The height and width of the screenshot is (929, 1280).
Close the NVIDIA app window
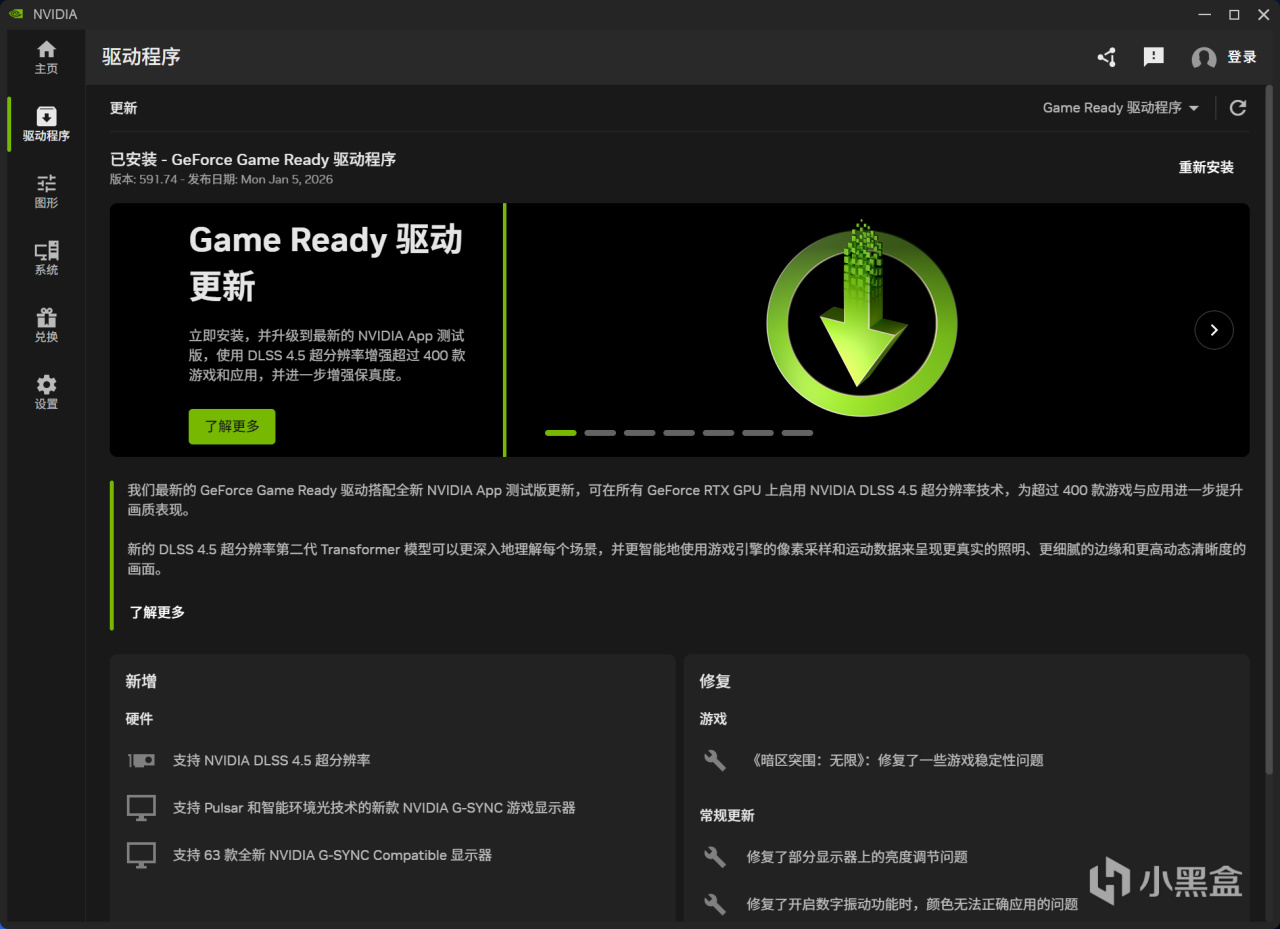(x=1263, y=14)
